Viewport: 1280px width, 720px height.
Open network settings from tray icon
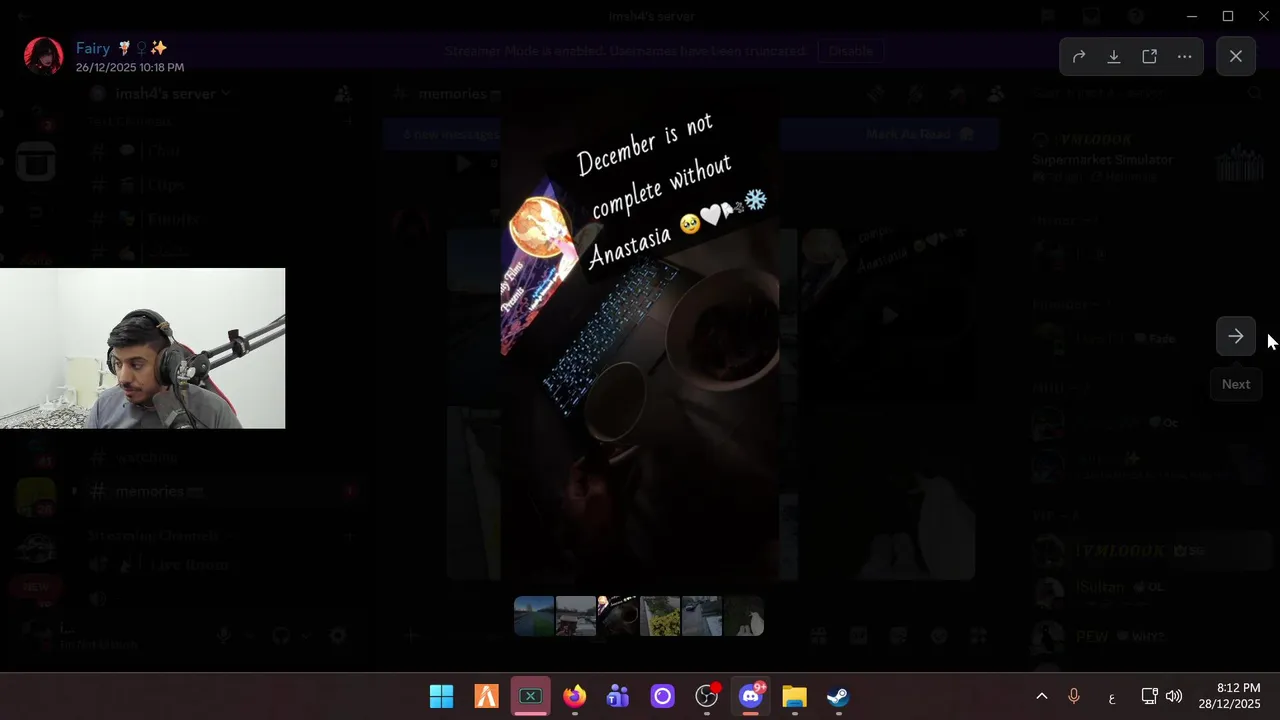(1150, 697)
